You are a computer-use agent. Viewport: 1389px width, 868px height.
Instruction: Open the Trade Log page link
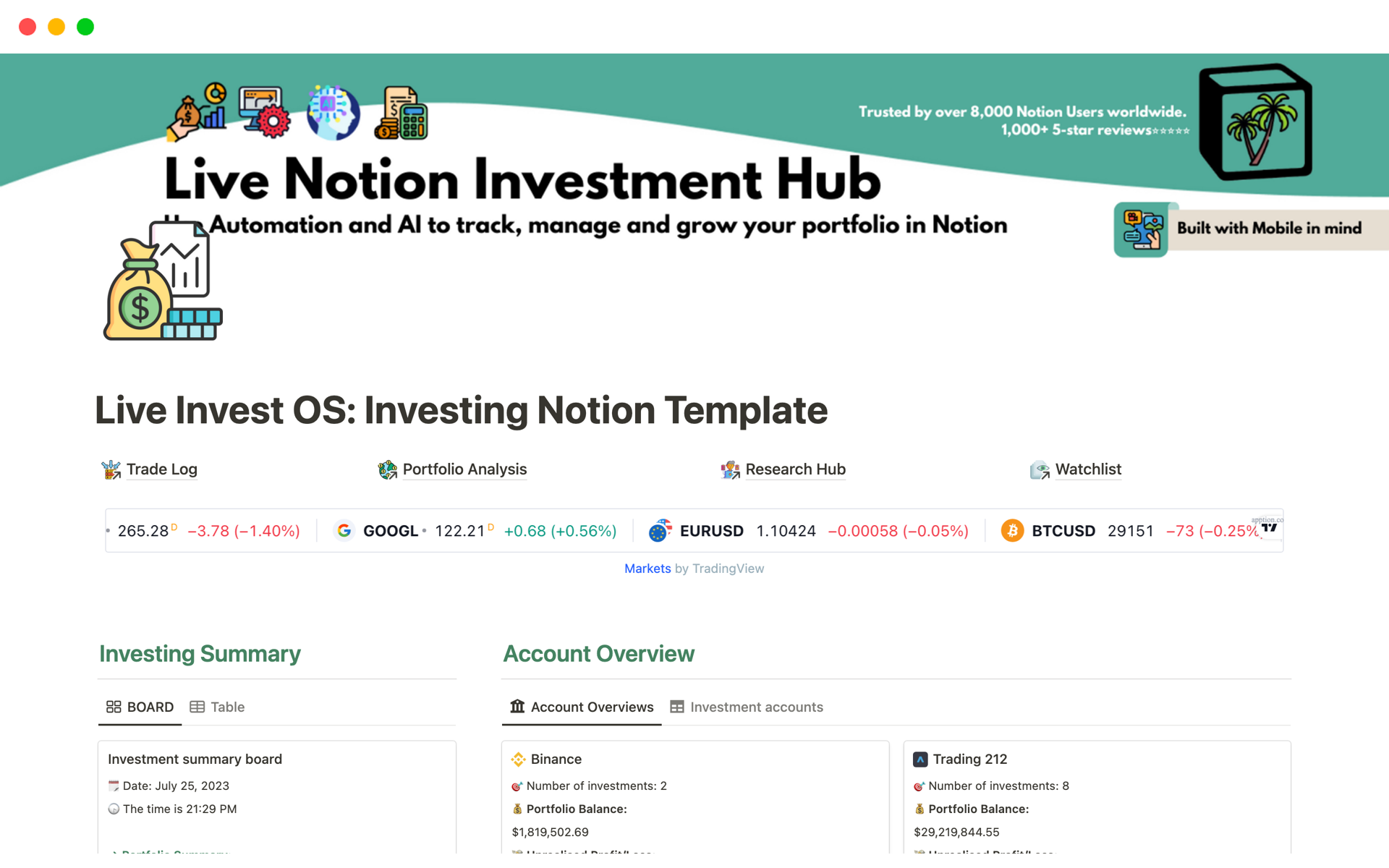(162, 469)
